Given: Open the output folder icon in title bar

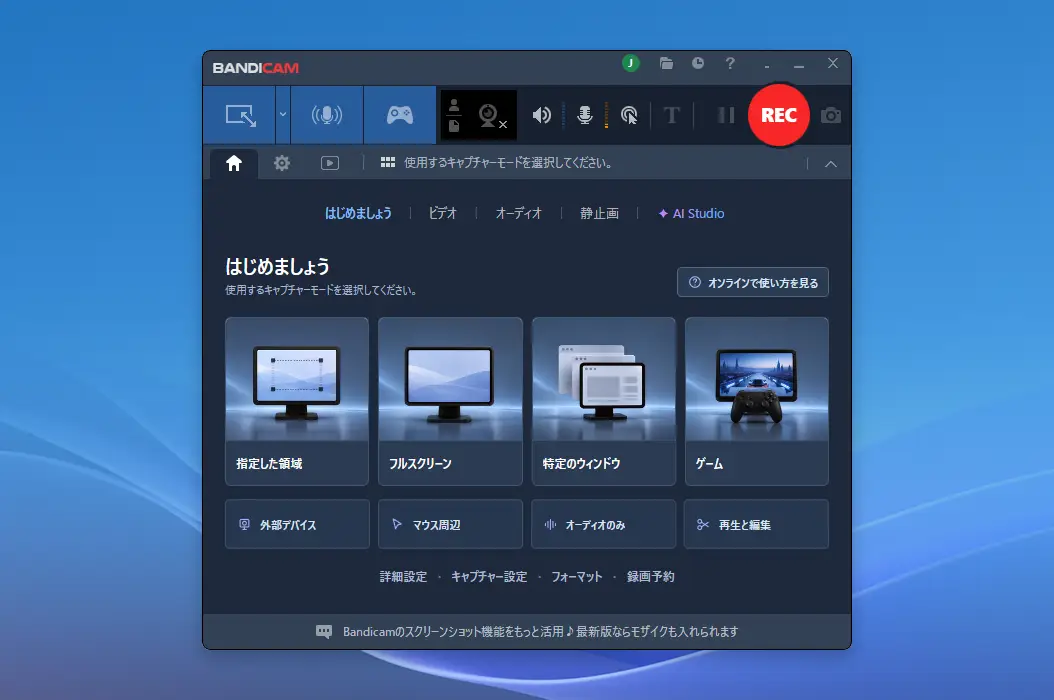Looking at the screenshot, I should (x=666, y=63).
